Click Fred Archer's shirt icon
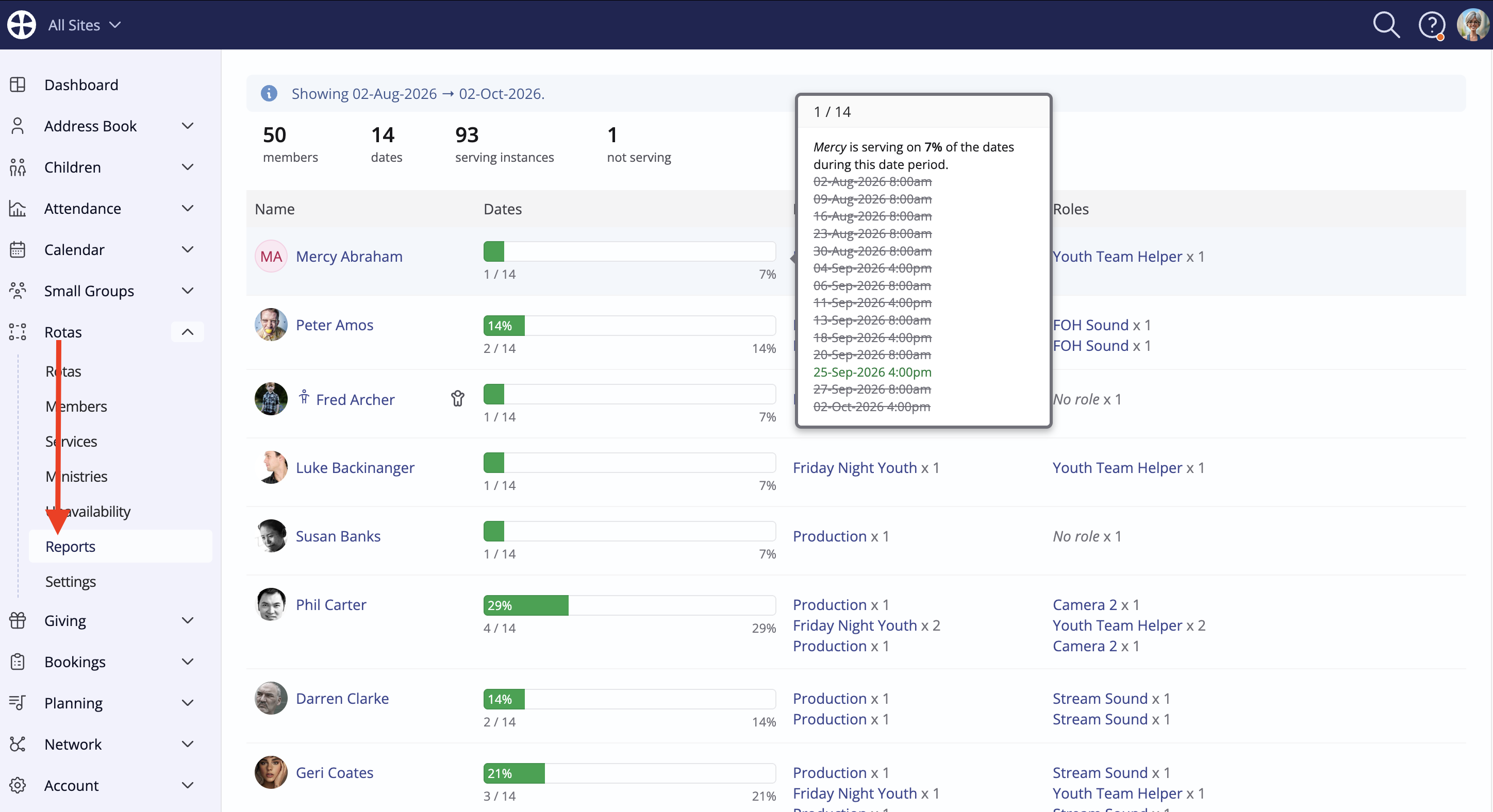Viewport: 1493px width, 812px height. (x=457, y=398)
